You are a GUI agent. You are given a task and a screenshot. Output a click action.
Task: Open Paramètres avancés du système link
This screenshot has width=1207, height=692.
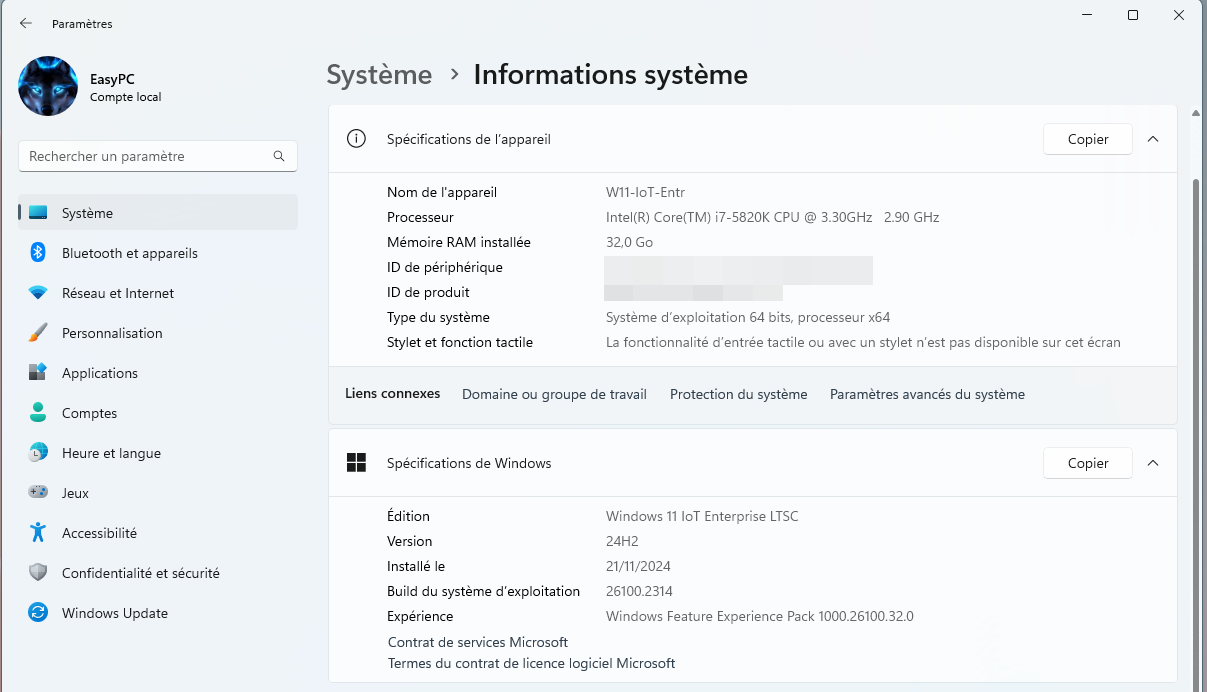[927, 394]
